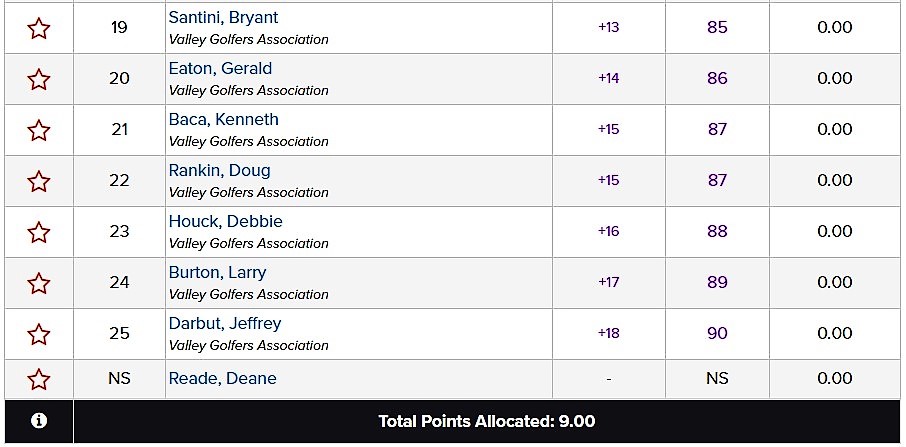
Task: Open Santini, Bryant player profile
Action: (x=223, y=18)
